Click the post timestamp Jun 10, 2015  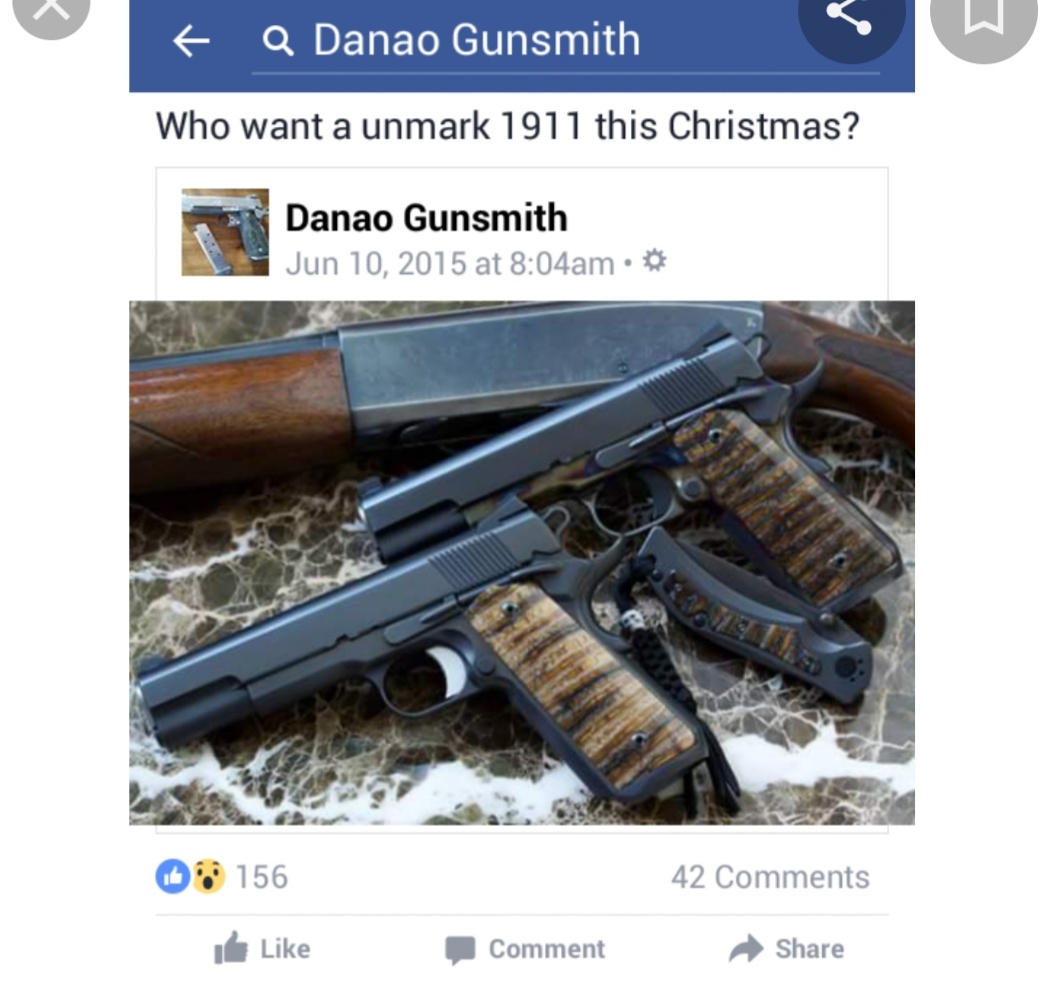click(450, 263)
